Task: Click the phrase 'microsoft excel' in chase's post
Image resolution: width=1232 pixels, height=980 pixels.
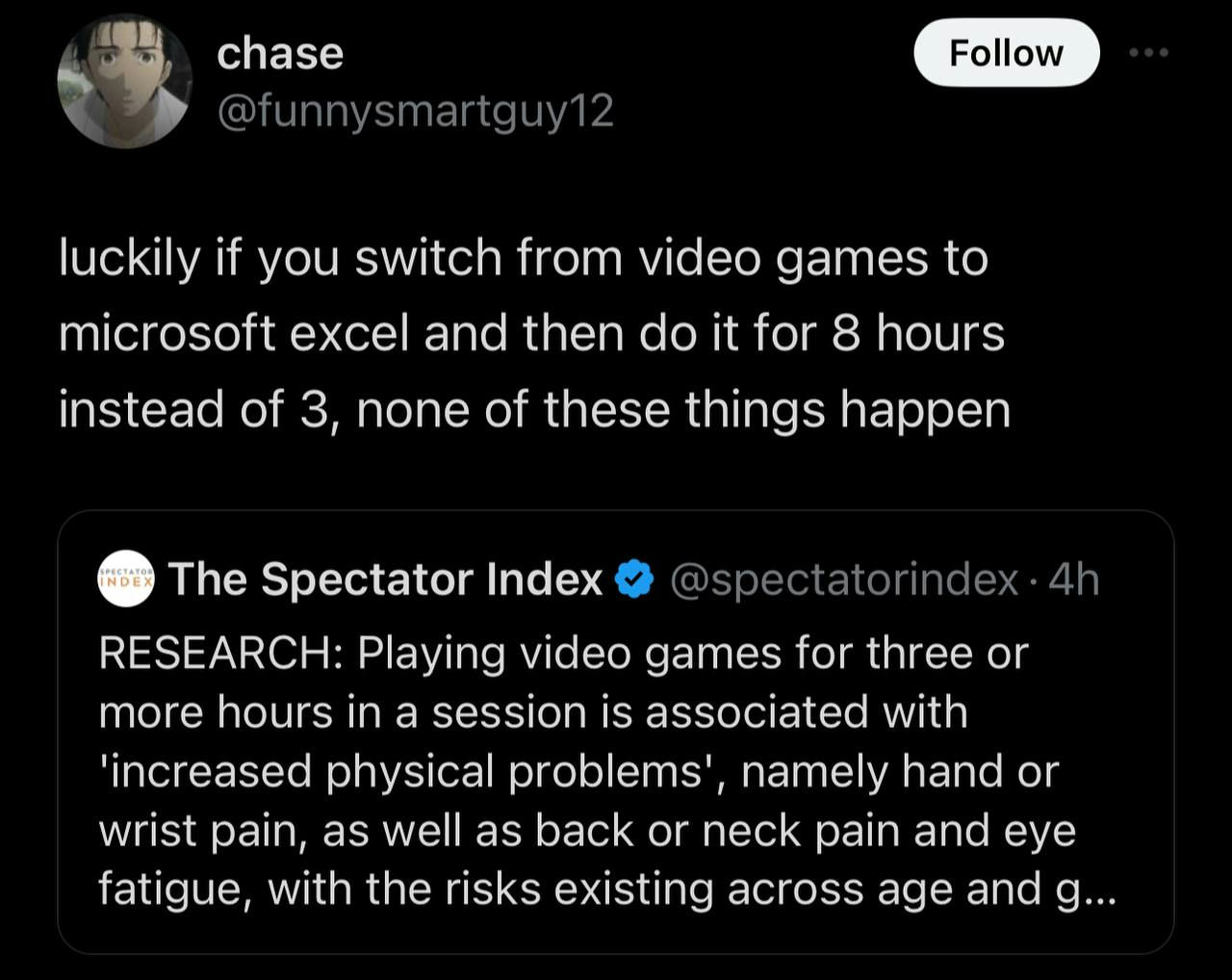Action: (x=235, y=334)
